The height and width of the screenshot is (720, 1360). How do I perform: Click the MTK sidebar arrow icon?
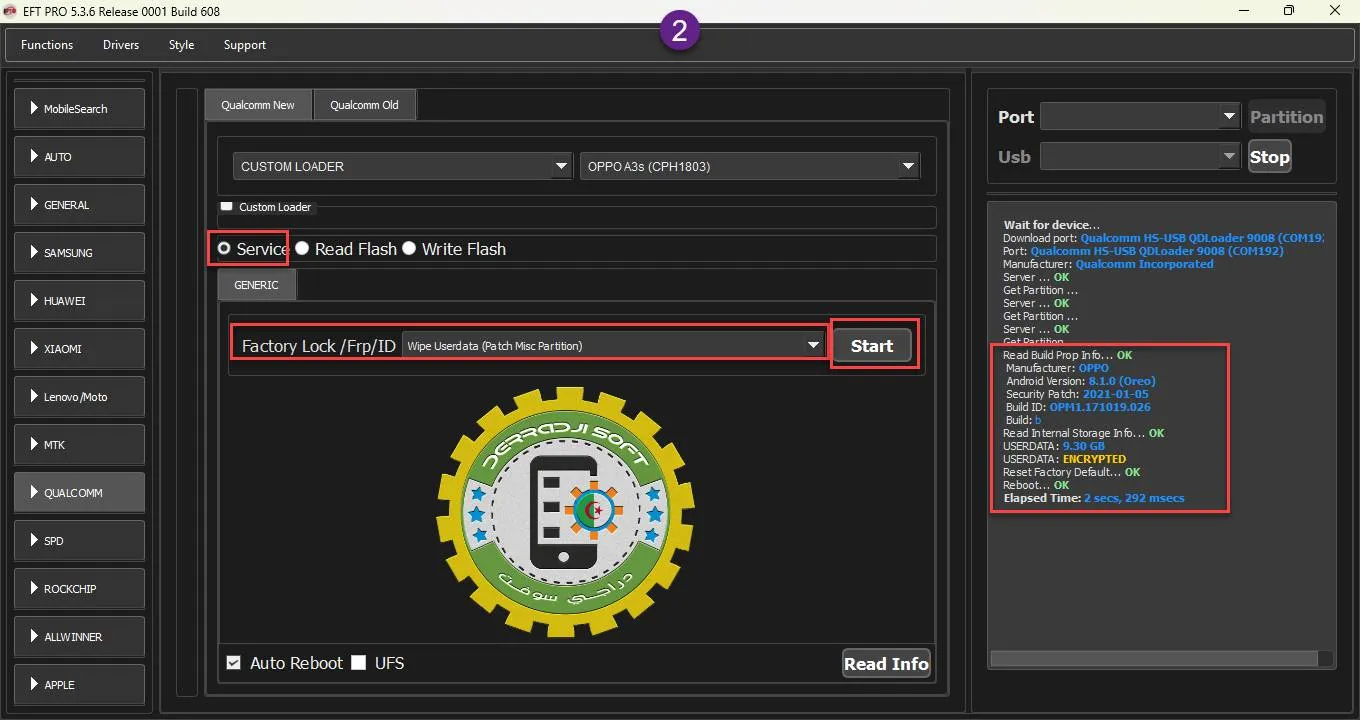click(x=35, y=444)
